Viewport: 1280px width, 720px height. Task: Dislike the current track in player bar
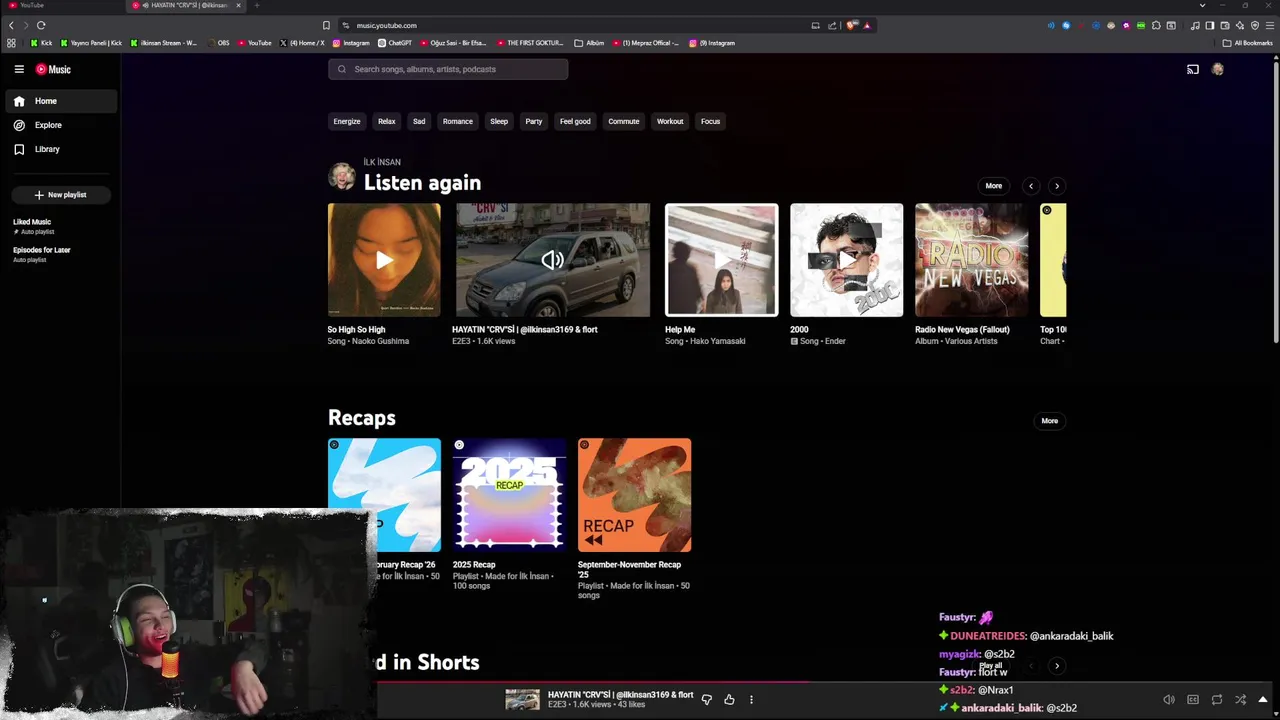point(706,700)
